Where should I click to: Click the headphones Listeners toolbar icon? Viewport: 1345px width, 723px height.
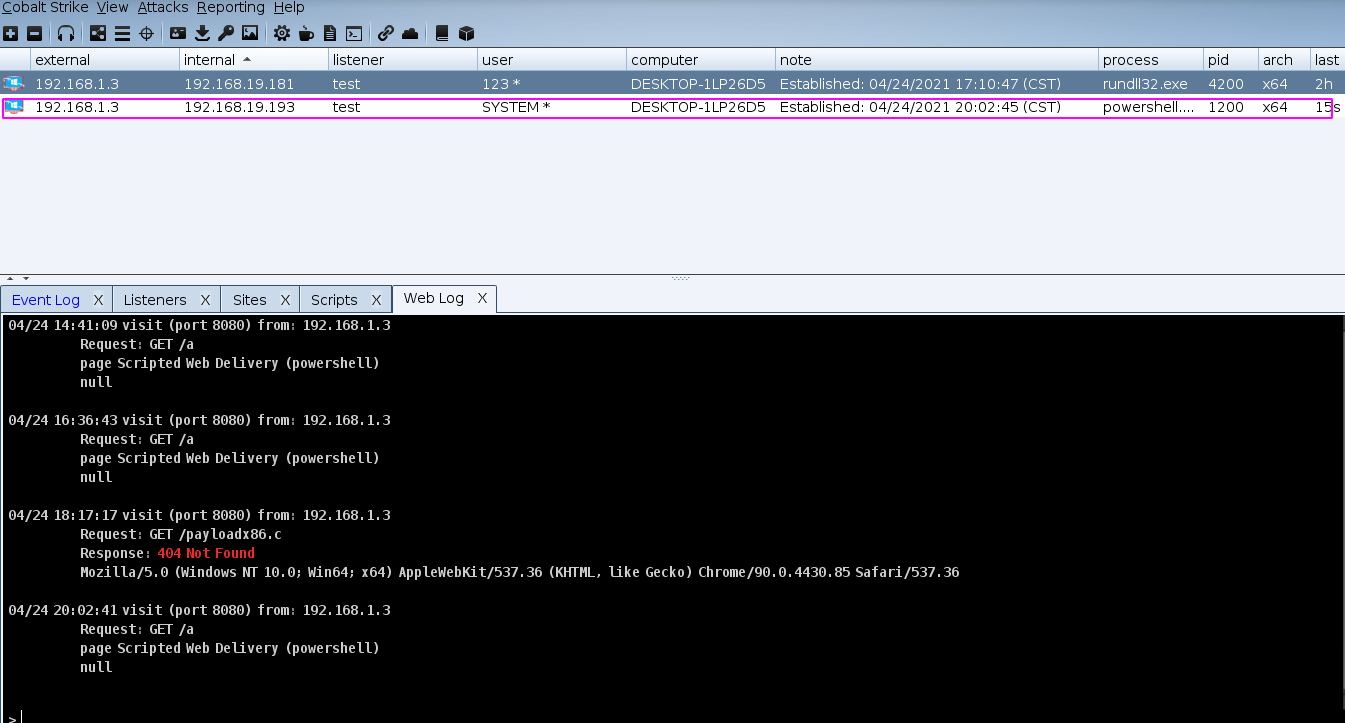(x=66, y=33)
